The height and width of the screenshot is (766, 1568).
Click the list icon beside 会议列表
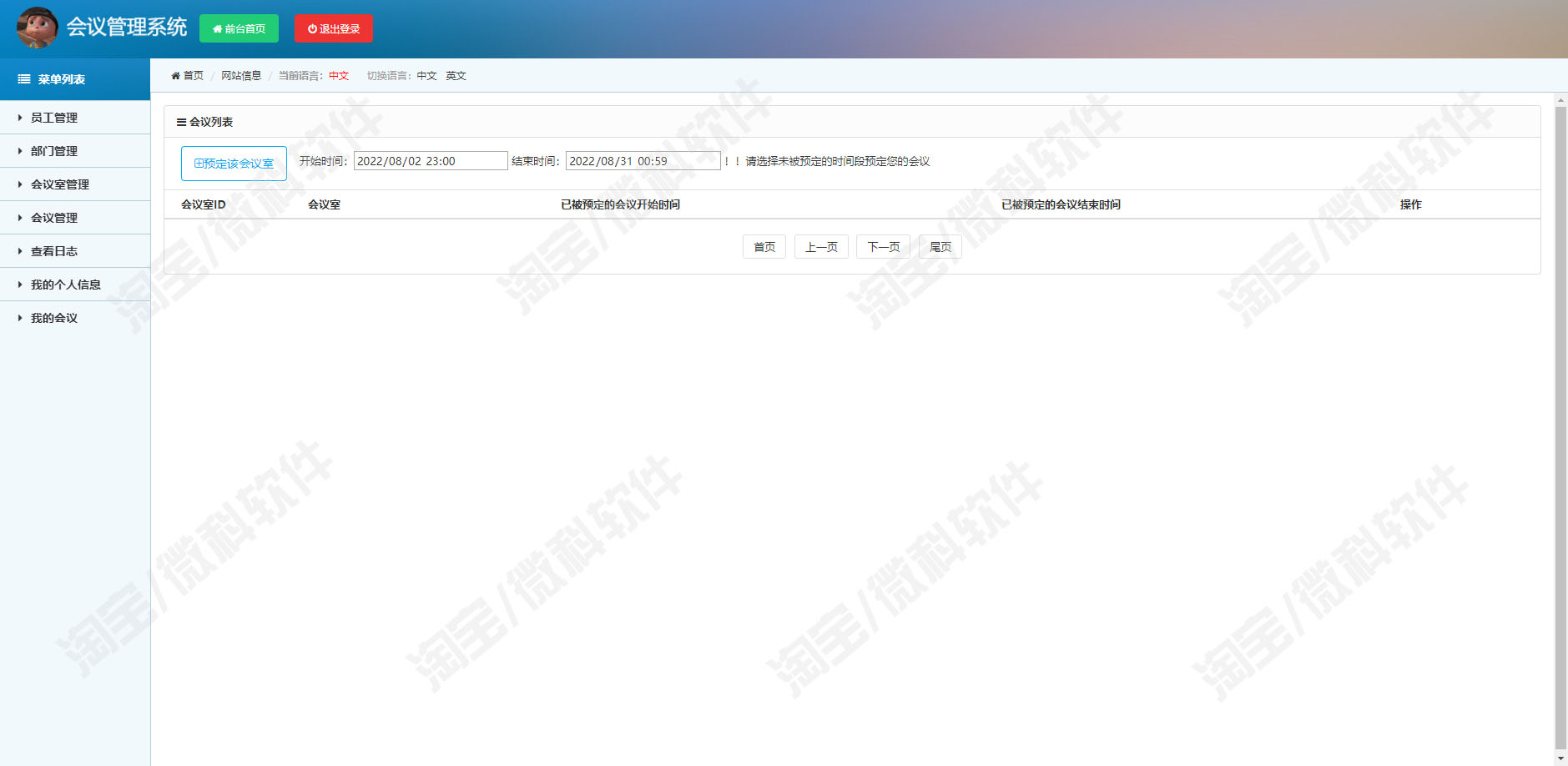click(181, 122)
